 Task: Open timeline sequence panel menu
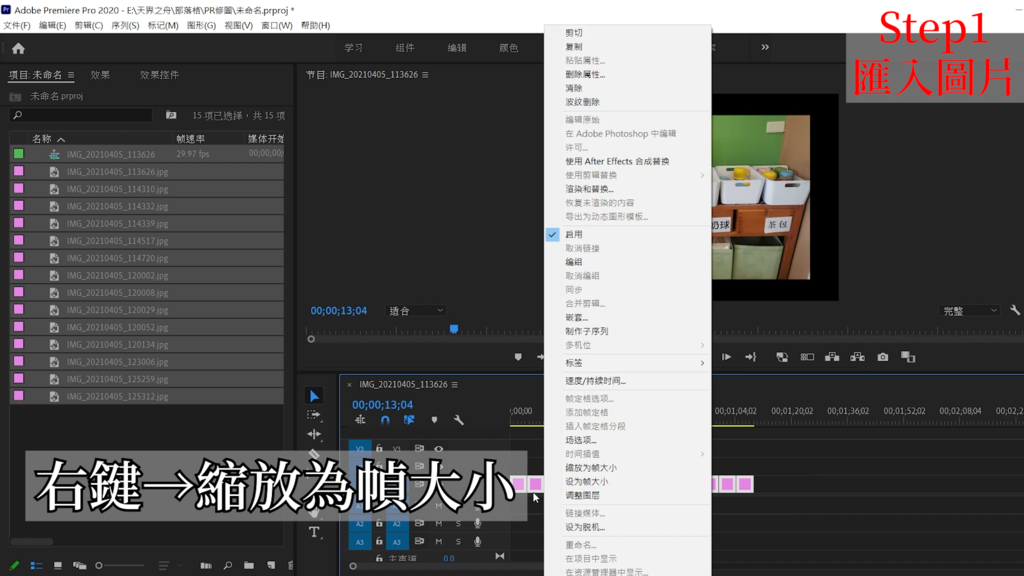point(455,385)
